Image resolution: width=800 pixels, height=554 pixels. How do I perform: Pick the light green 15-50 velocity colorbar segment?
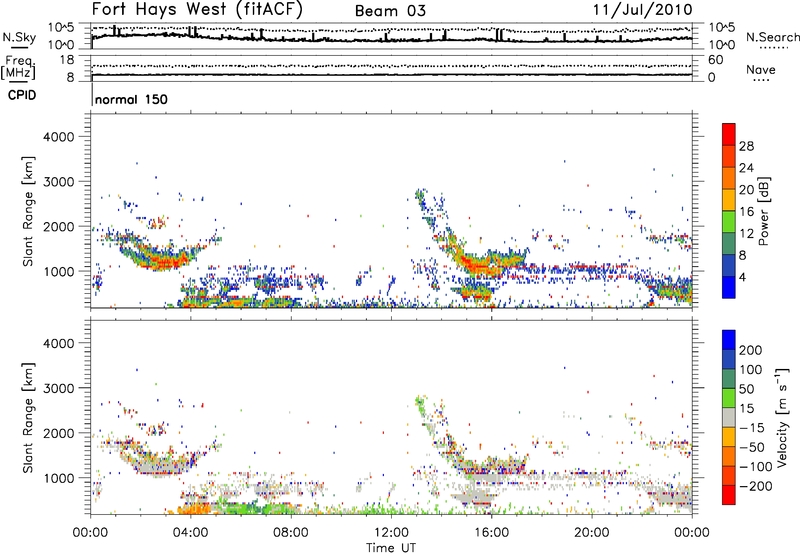click(x=729, y=398)
